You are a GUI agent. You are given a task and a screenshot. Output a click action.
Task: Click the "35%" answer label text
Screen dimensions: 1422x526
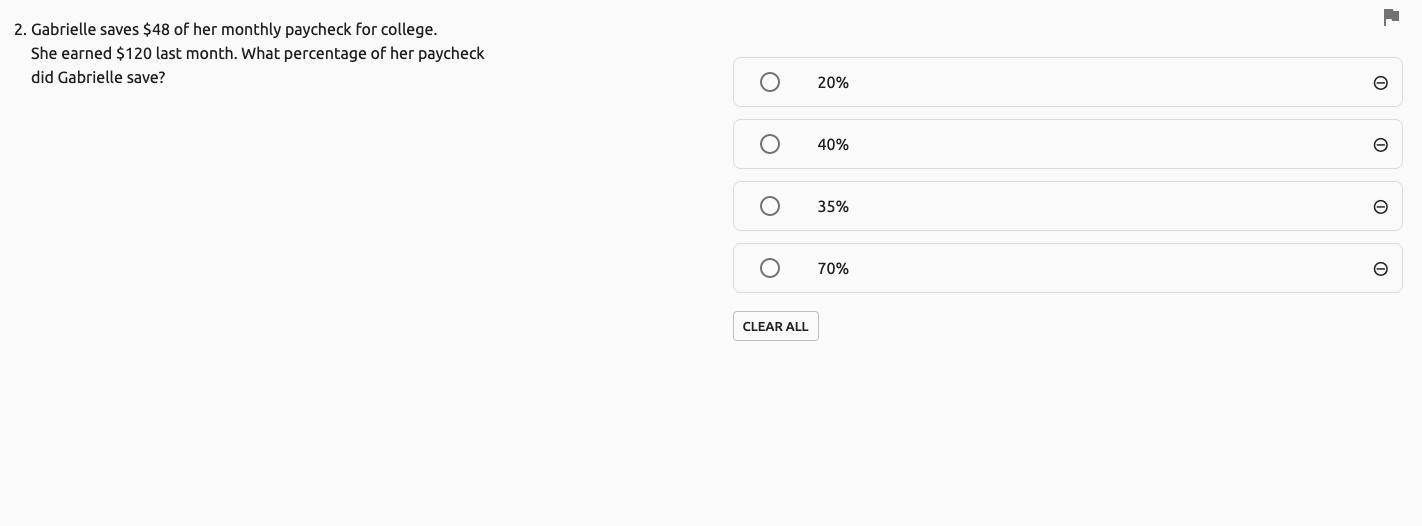pos(832,207)
